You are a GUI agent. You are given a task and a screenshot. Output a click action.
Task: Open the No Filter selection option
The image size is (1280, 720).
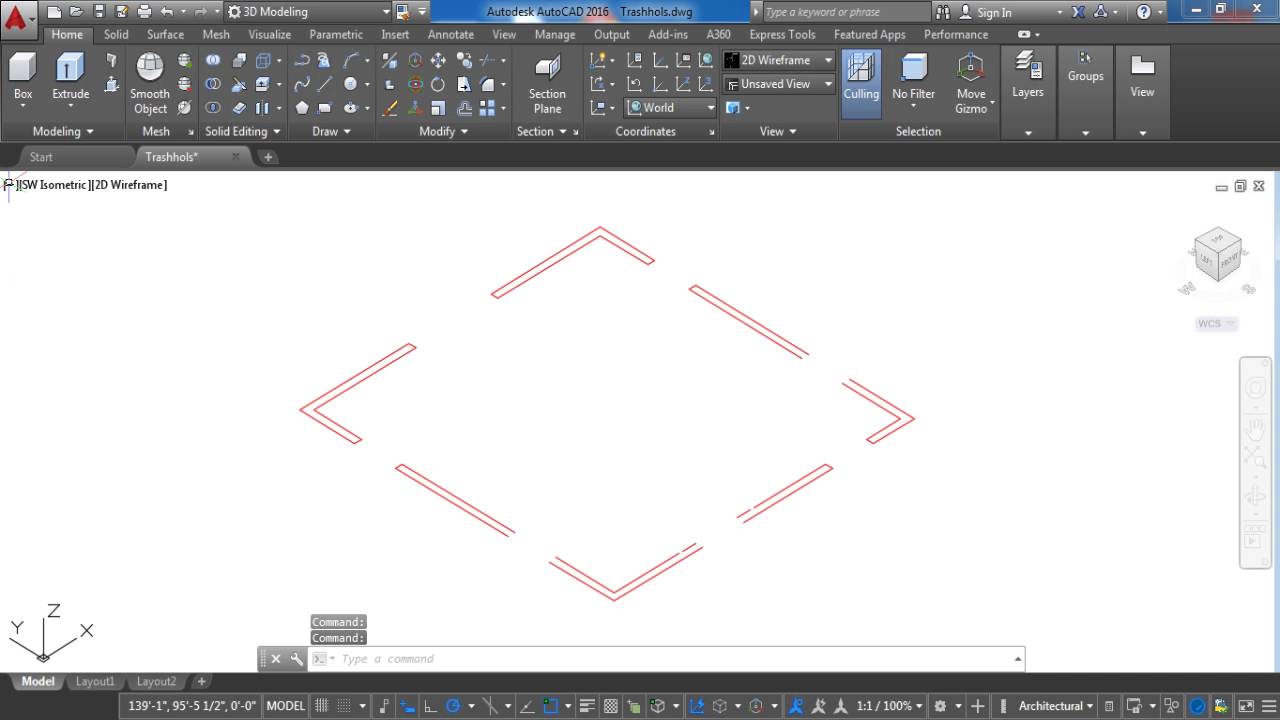click(x=913, y=78)
